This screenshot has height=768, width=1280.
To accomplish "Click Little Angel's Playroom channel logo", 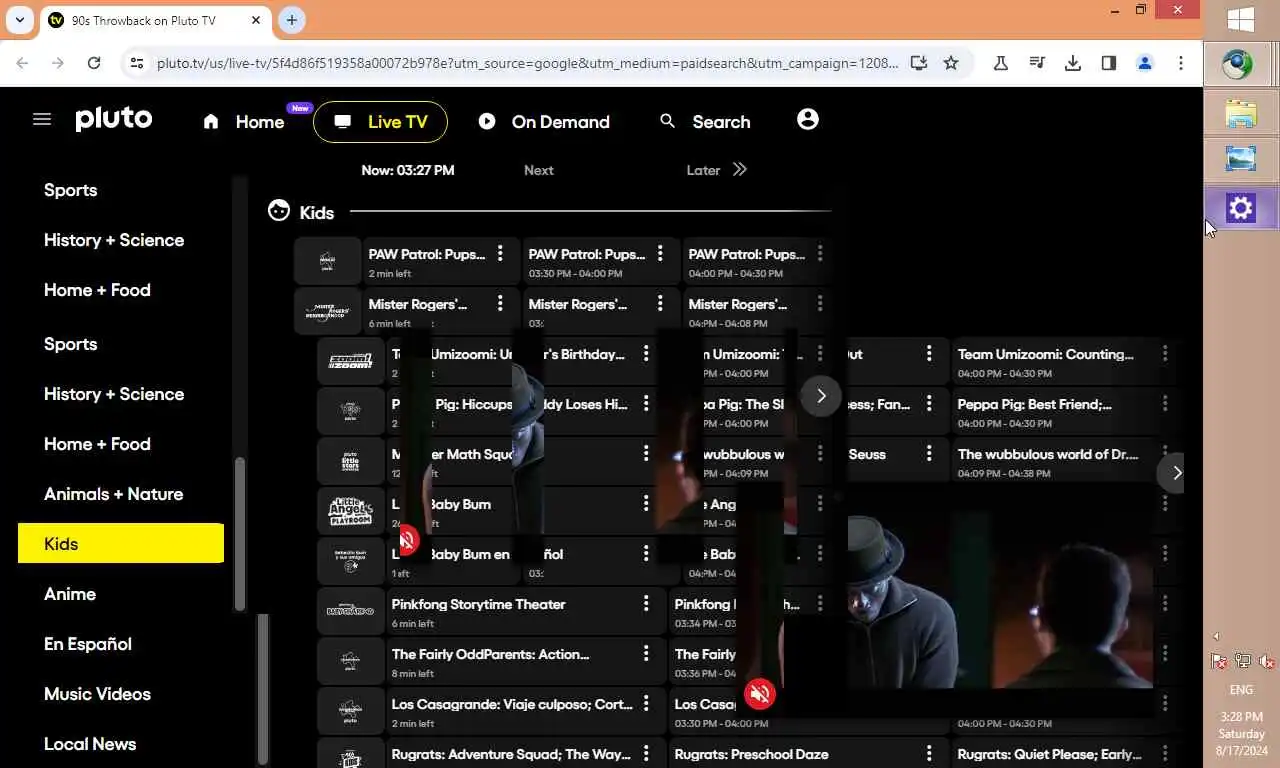I will click(x=351, y=511).
